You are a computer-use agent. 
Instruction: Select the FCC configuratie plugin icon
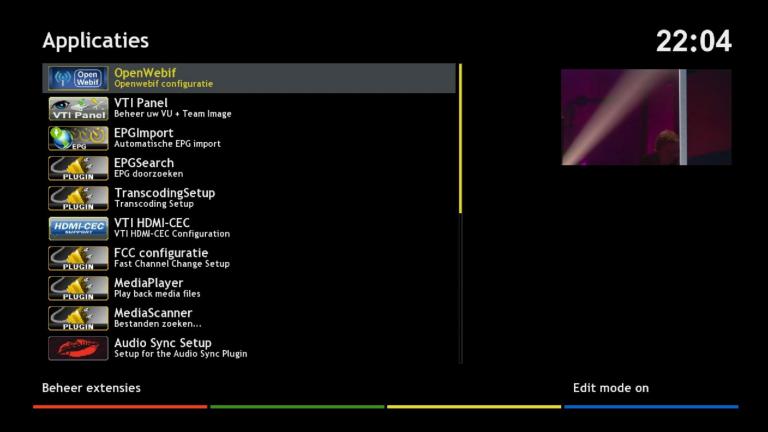(78, 258)
